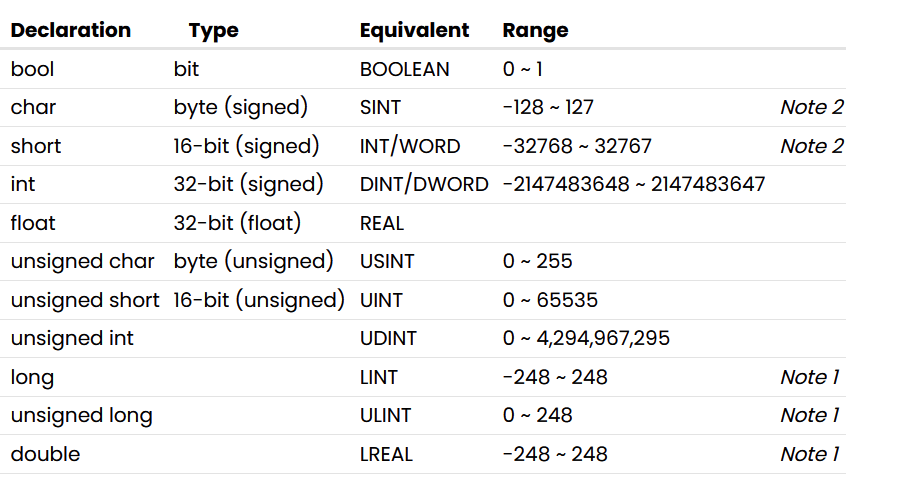This screenshot has width=899, height=487.
Task: Click the Declaration column header
Action: 71,30
